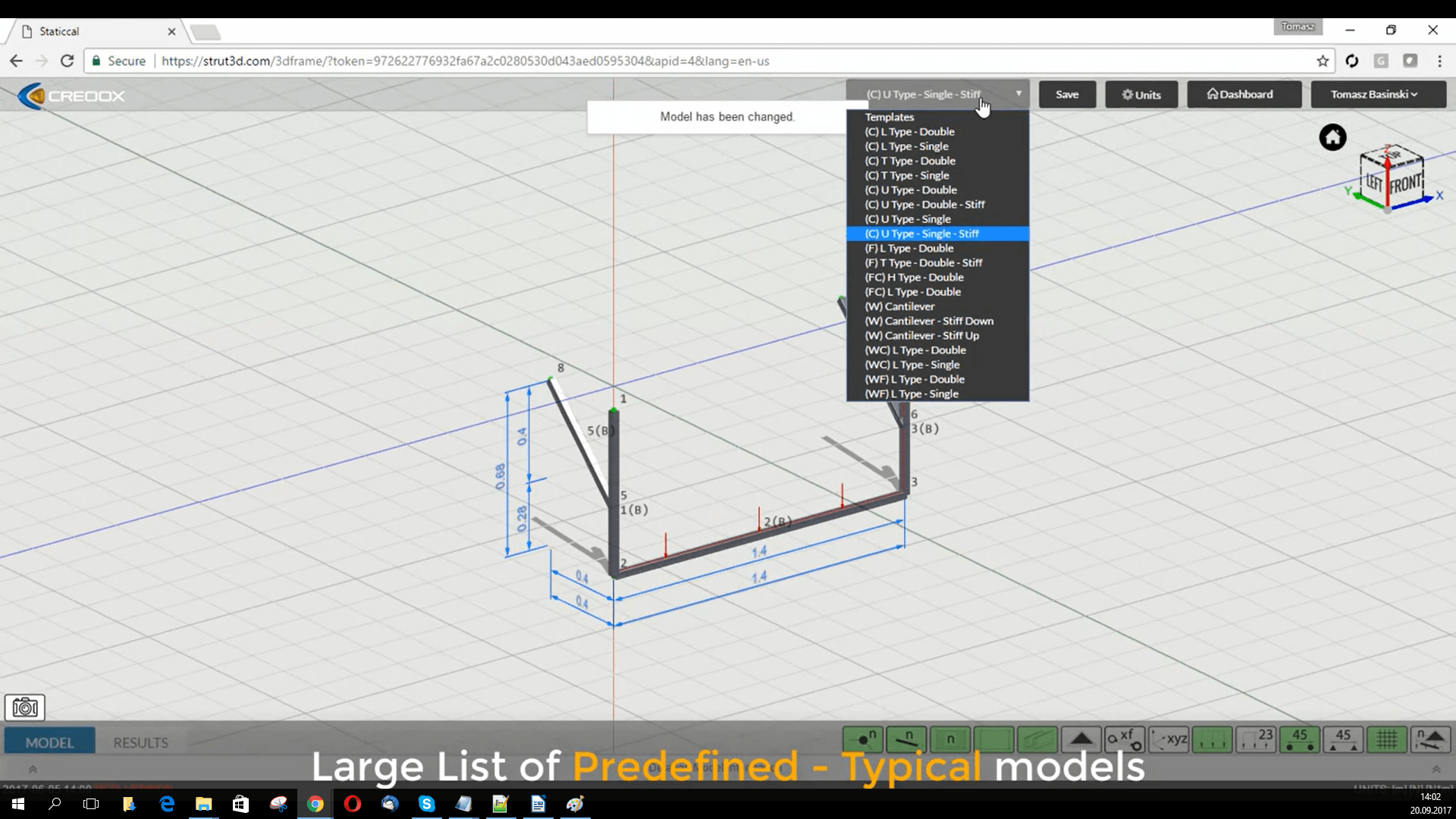
Task: Click the dimensions 23 icon
Action: [1256, 739]
